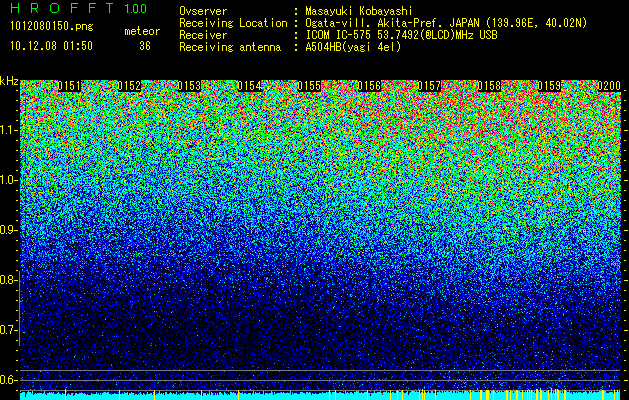Click the 0153 time marker
This screenshot has height=400, width=629.
pyautogui.click(x=189, y=86)
